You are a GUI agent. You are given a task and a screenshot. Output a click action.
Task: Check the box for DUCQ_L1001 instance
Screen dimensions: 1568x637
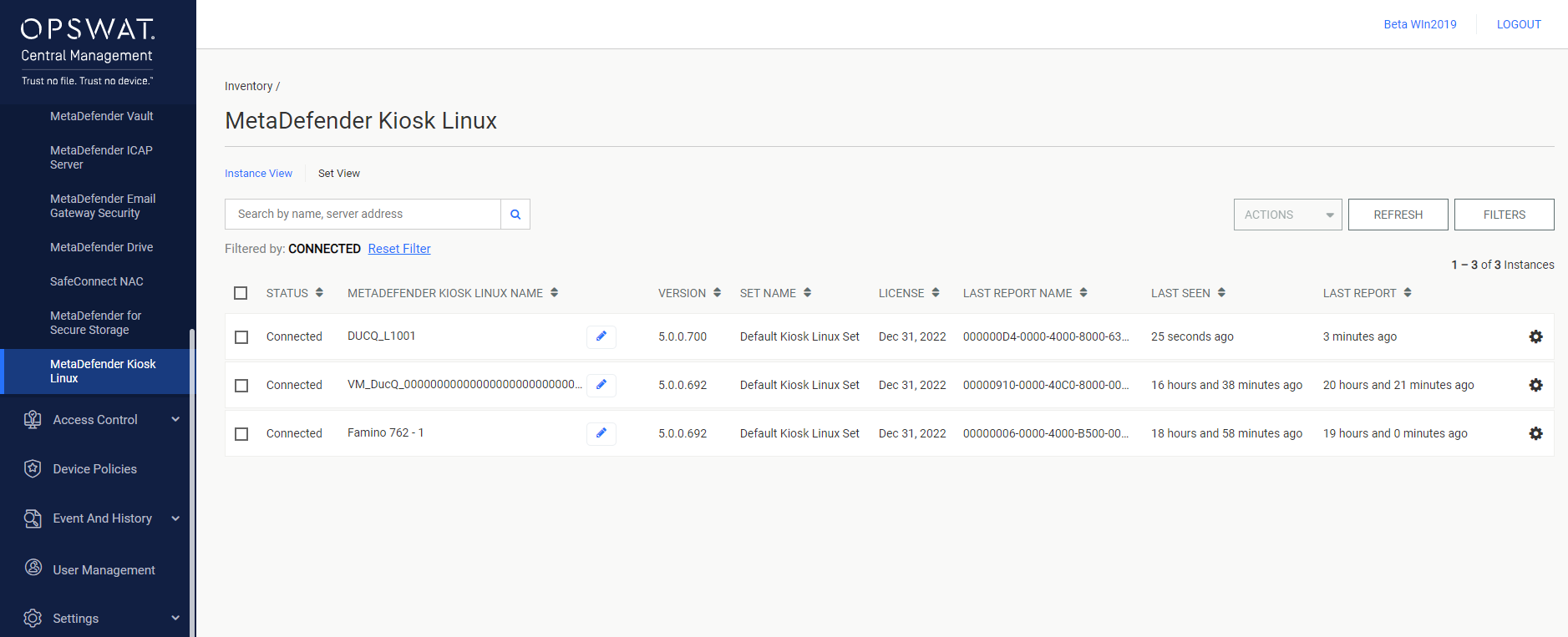pos(241,337)
